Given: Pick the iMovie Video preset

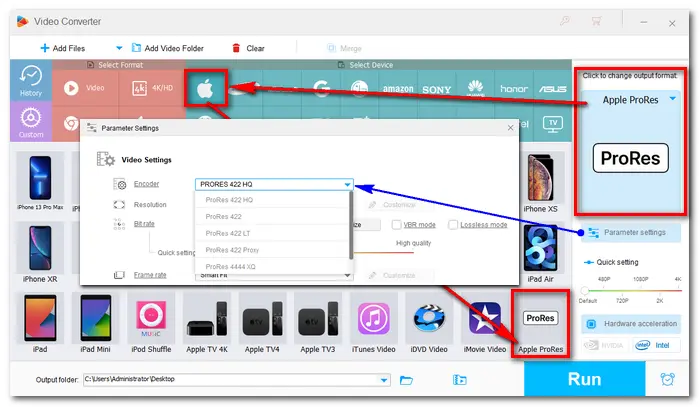Looking at the screenshot, I should click(x=485, y=323).
